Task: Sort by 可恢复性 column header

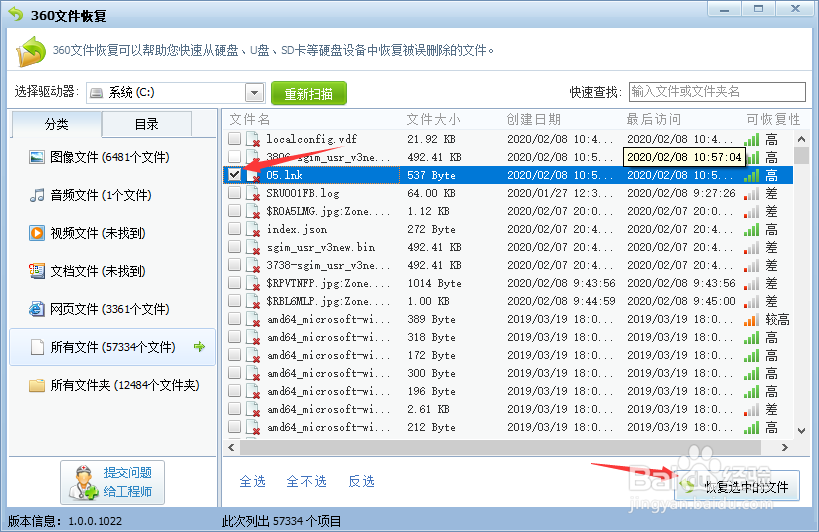Action: click(x=774, y=120)
